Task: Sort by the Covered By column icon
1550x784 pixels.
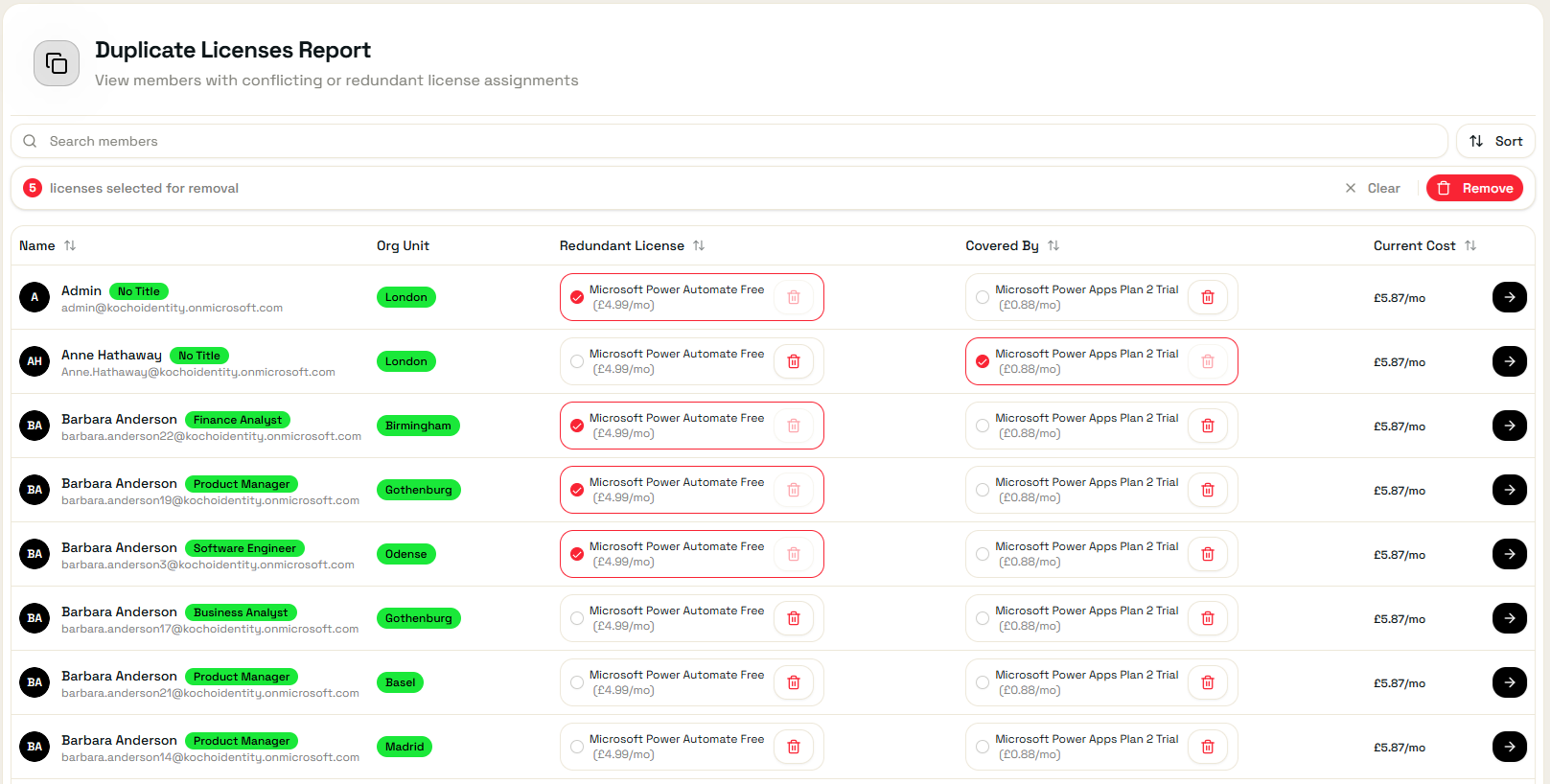Action: (1053, 246)
